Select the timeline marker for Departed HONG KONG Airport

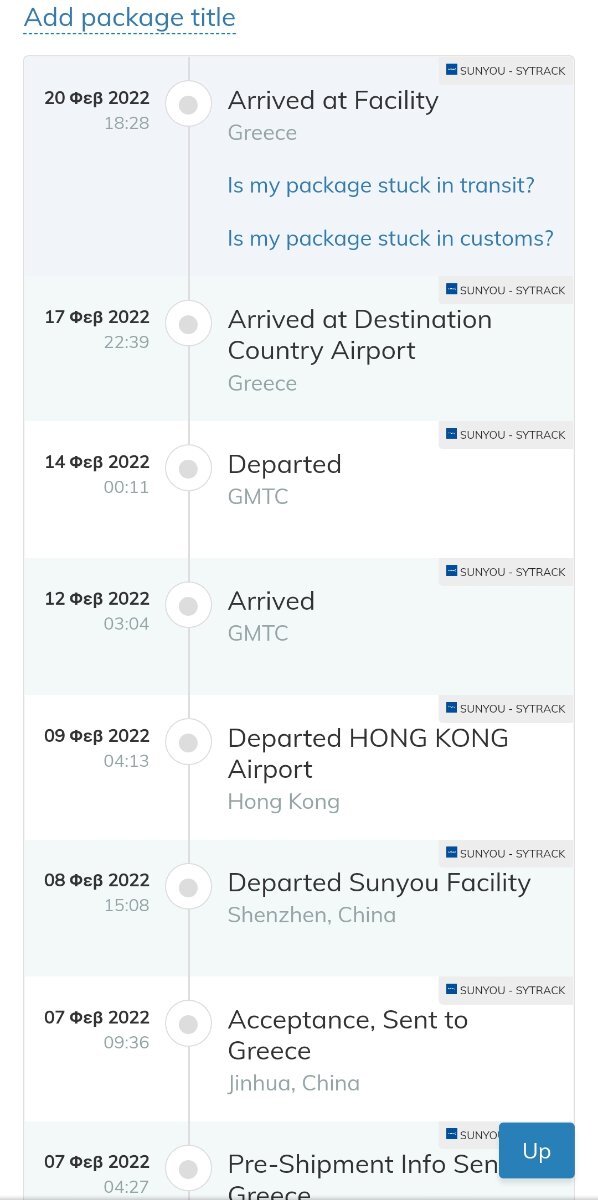point(188,742)
